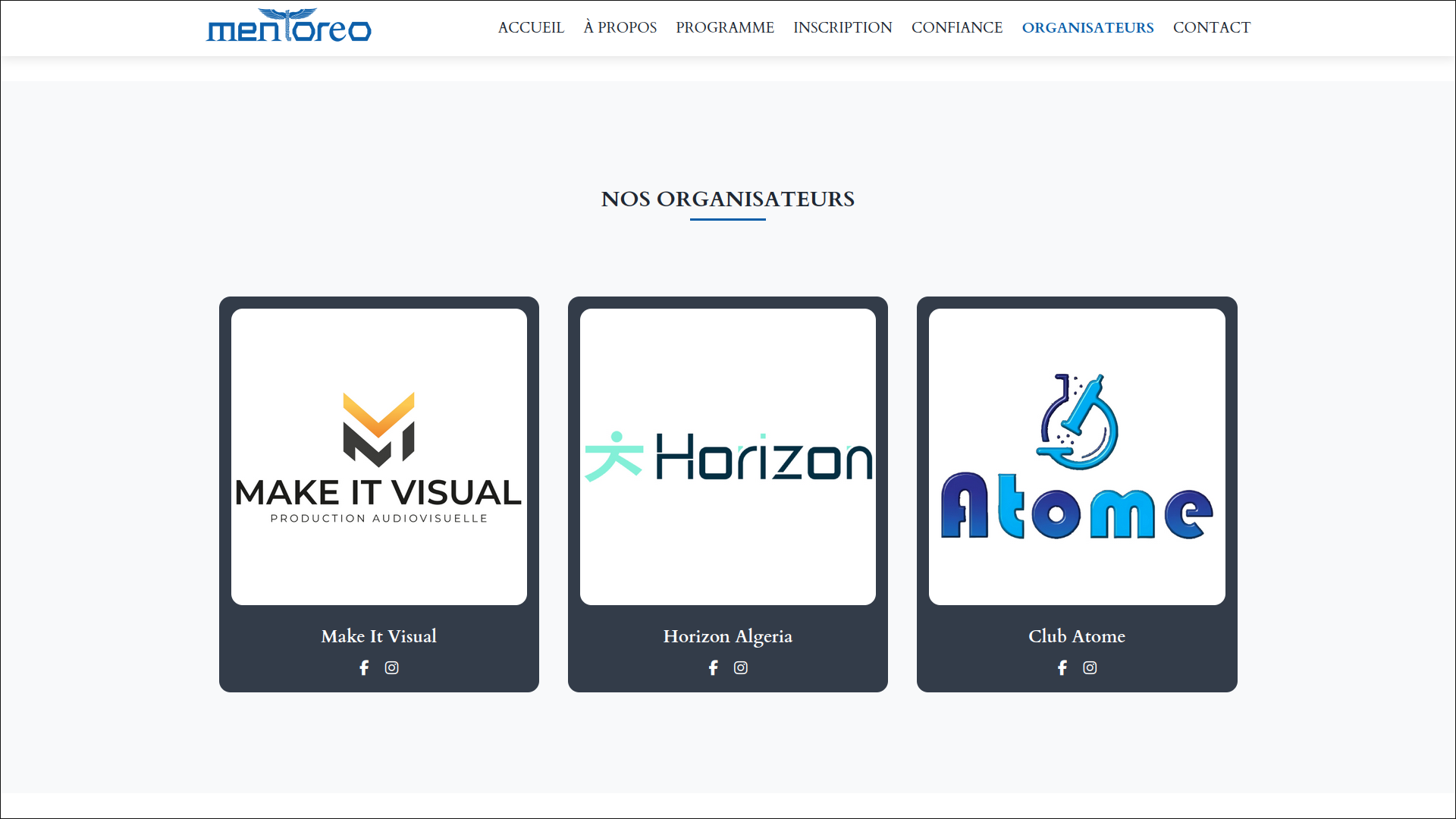Viewport: 1456px width, 819px height.
Task: Open Make It Visual Instagram icon
Action: pyautogui.click(x=391, y=668)
